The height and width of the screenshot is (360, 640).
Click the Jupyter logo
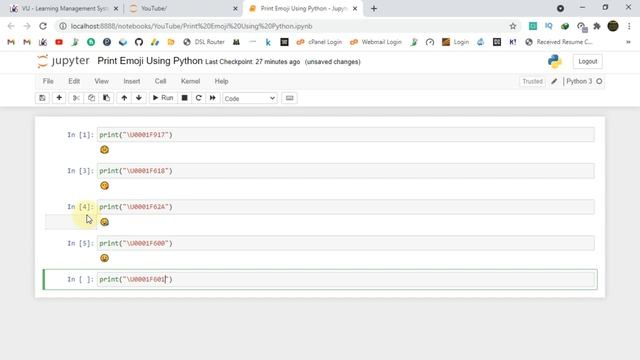click(x=63, y=61)
